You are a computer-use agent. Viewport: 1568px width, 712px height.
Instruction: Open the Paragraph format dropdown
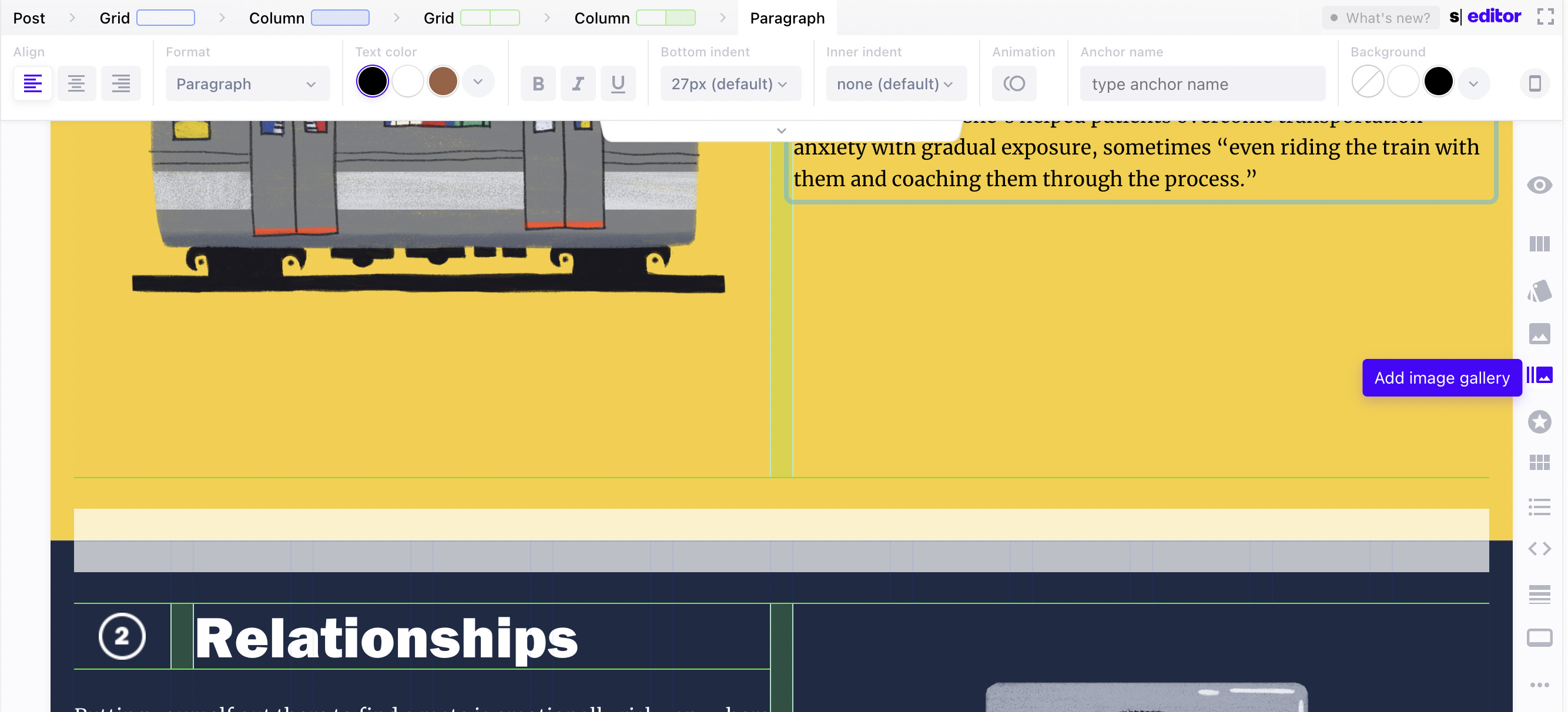click(247, 84)
